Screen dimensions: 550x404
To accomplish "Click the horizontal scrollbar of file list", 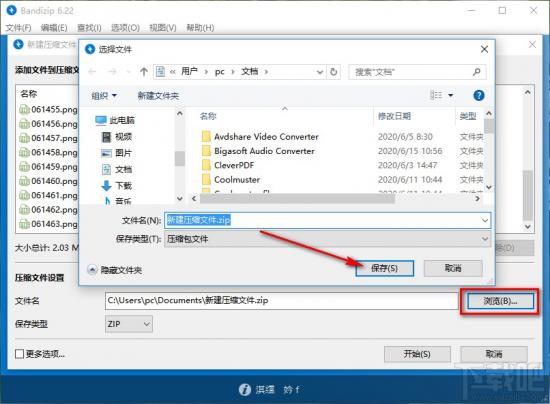I will point(297,199).
